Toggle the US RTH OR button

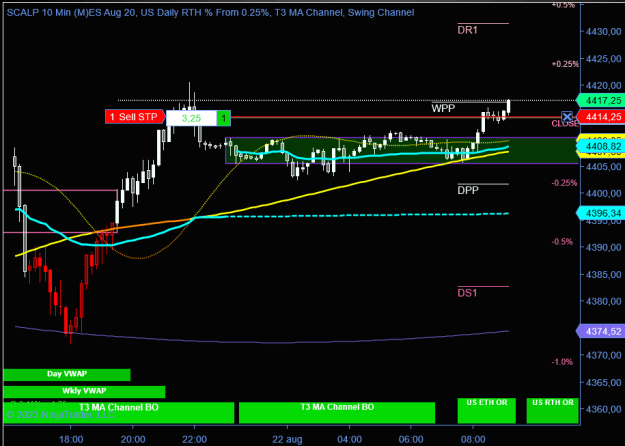point(552,411)
